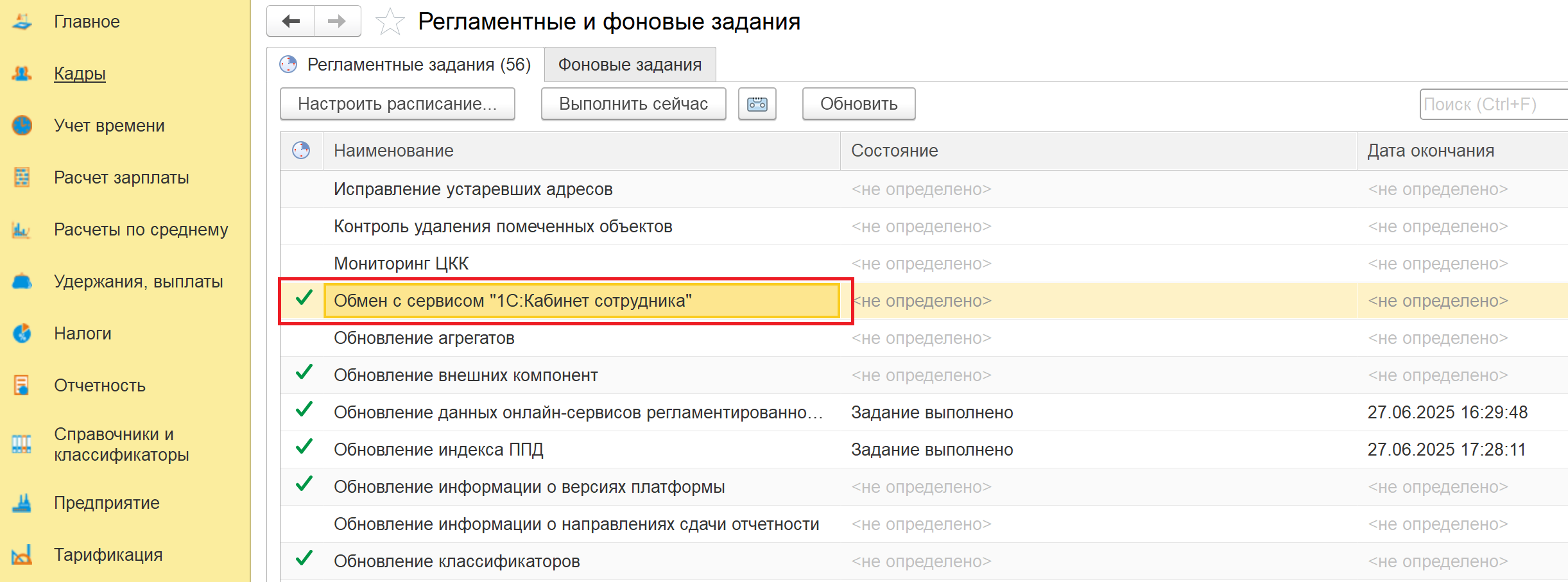Screen dimensions: 1568x582
Task: Toggle checkmark for Обновление данных онлайн-сервисов
Action: pyautogui.click(x=304, y=410)
